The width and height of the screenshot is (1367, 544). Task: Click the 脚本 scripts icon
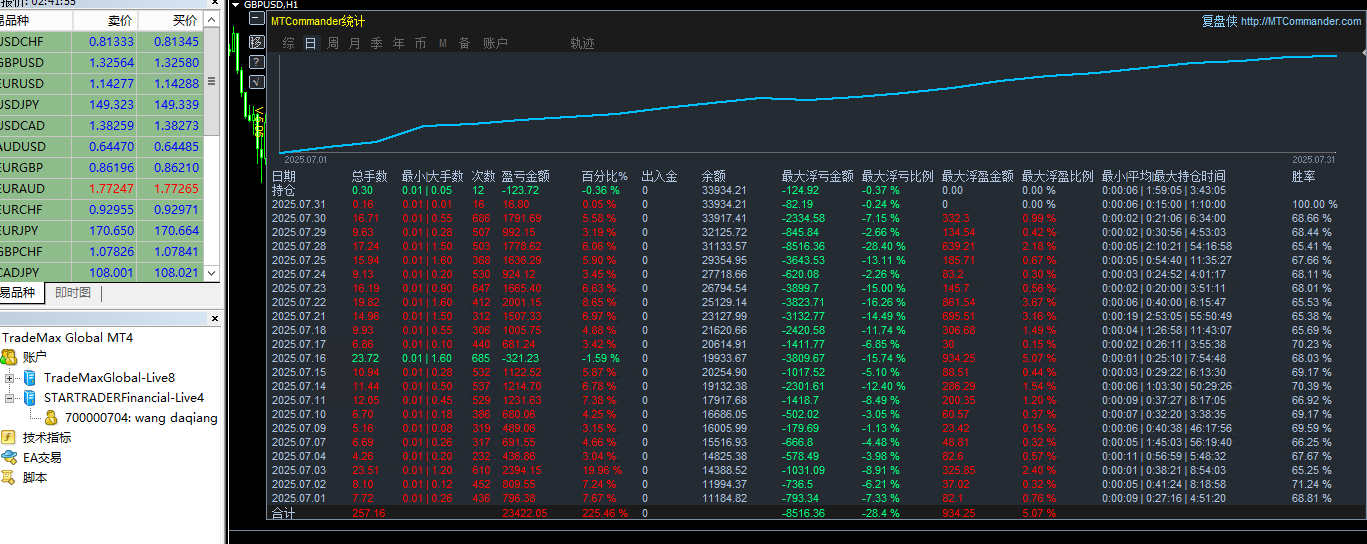coord(9,477)
